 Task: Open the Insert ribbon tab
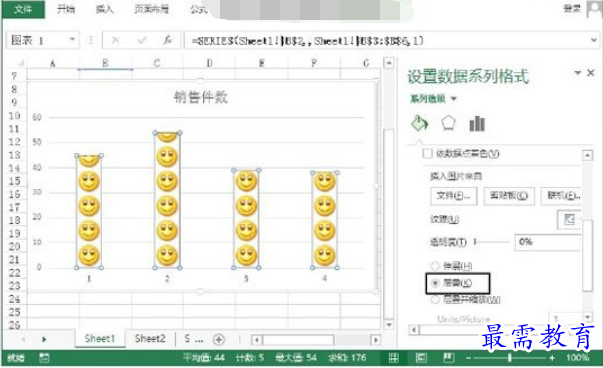[104, 9]
